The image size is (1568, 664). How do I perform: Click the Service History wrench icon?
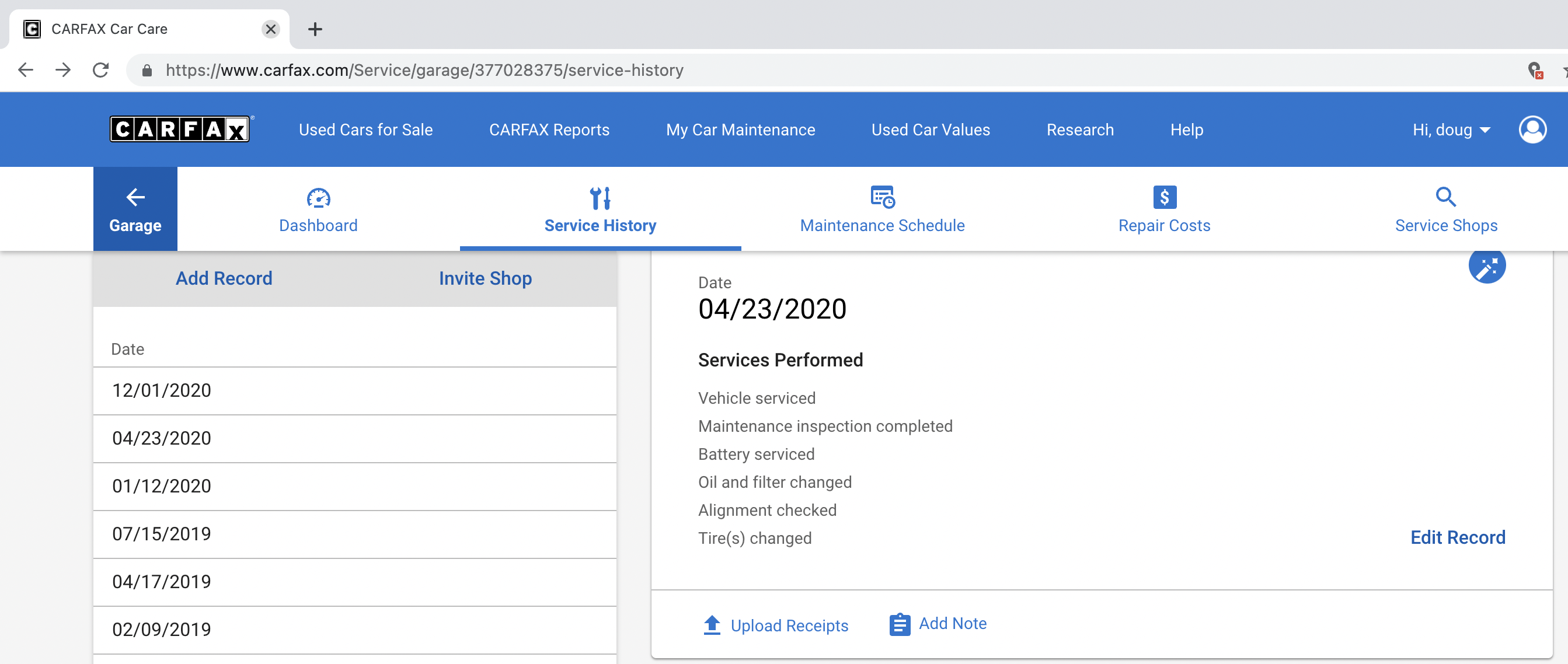pos(600,198)
